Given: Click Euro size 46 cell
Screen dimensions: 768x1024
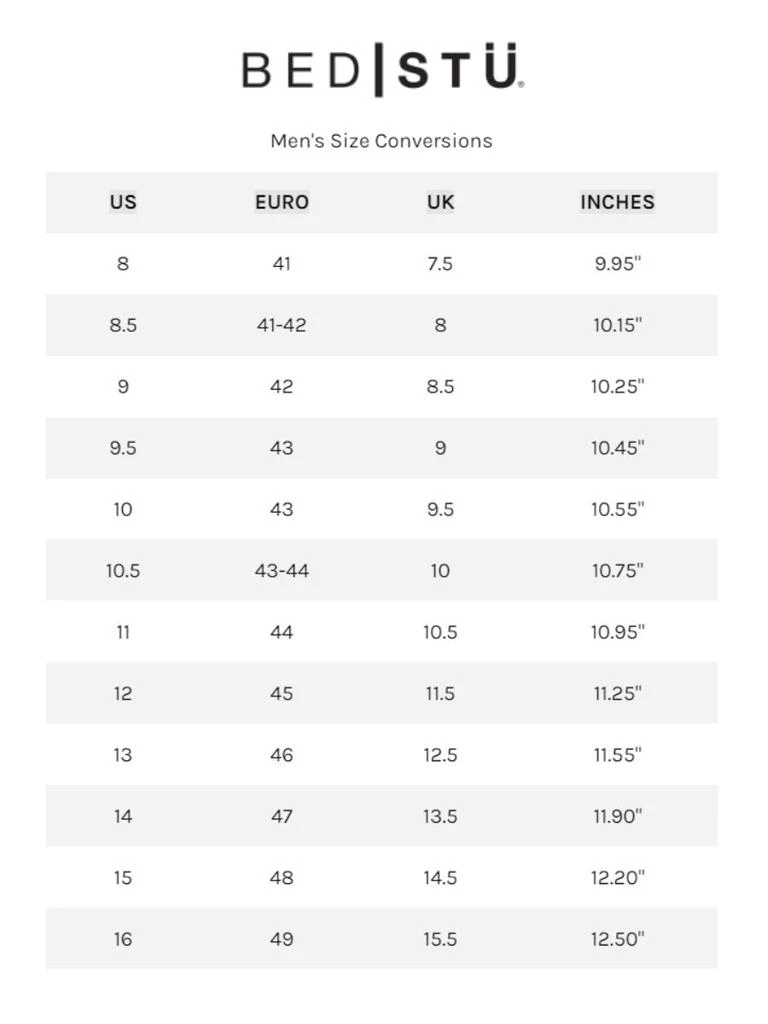Looking at the screenshot, I should (281, 755).
